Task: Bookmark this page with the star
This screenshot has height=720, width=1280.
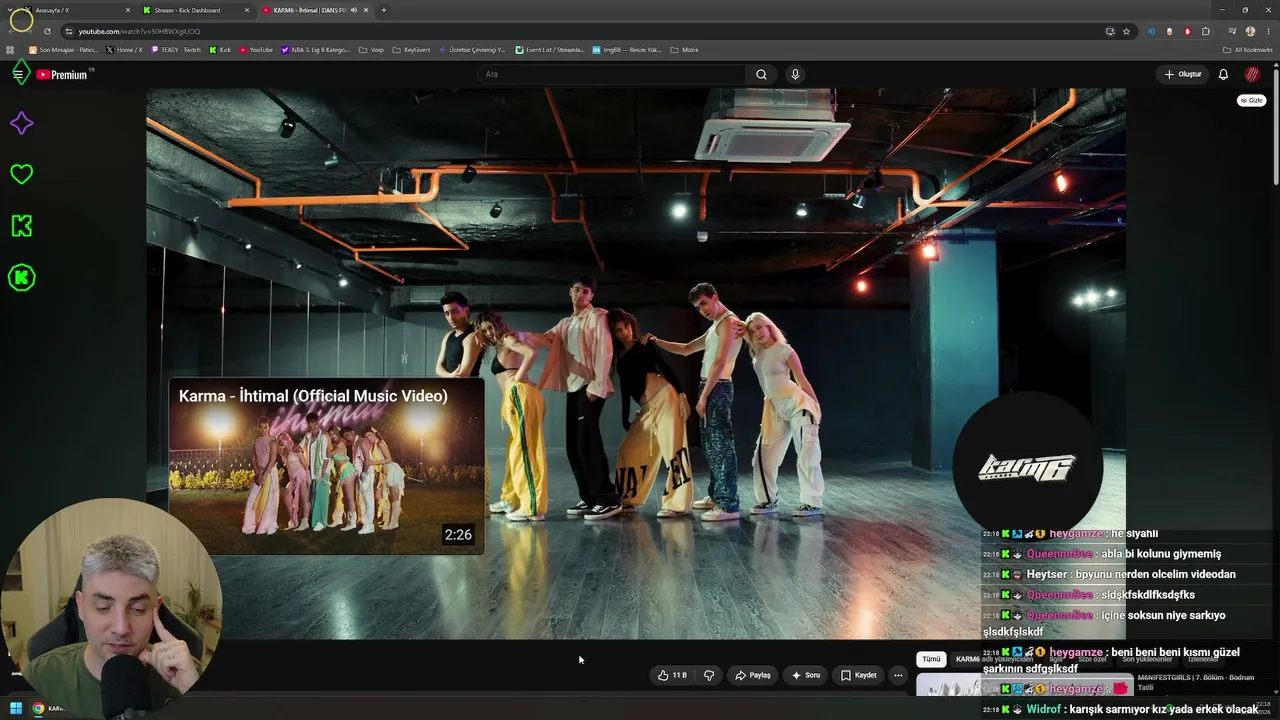Action: pos(1126,31)
